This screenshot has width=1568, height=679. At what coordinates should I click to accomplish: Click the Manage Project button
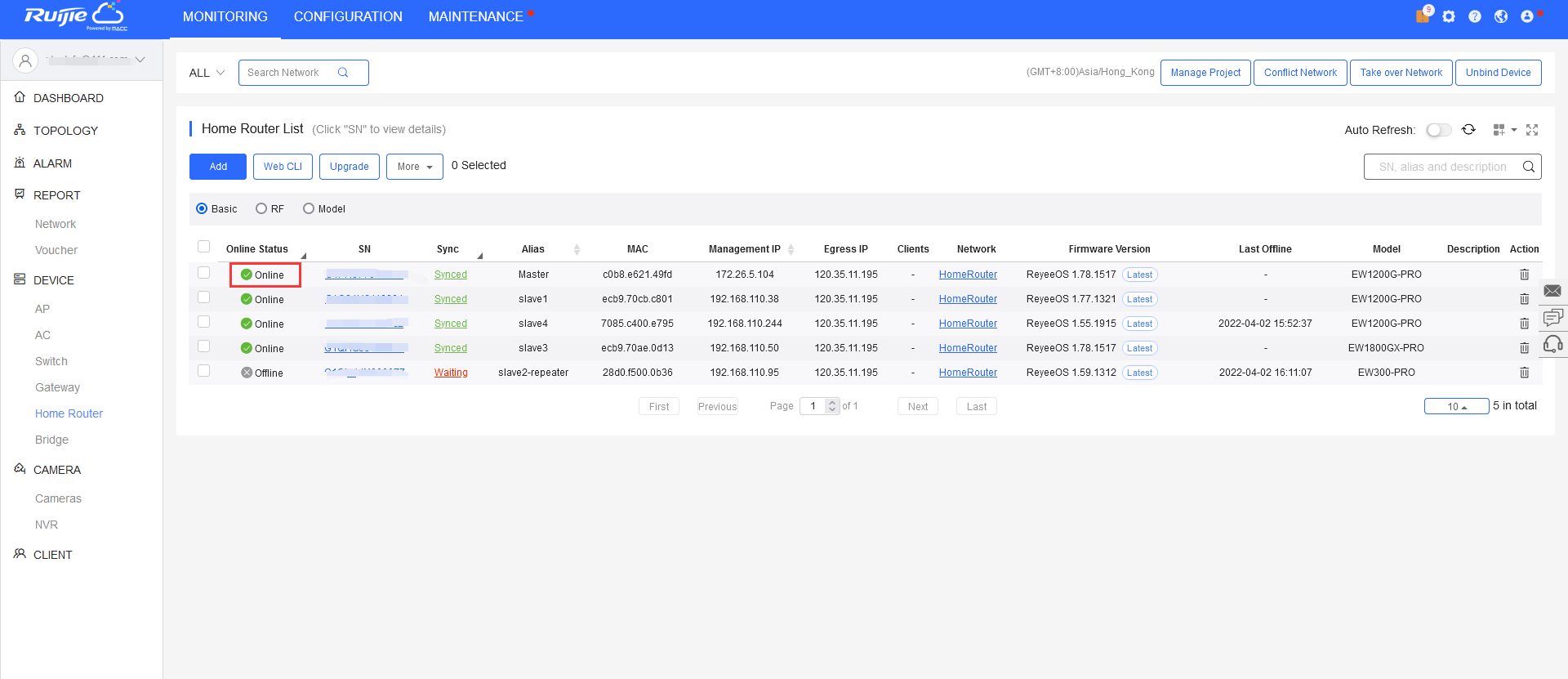tap(1205, 73)
